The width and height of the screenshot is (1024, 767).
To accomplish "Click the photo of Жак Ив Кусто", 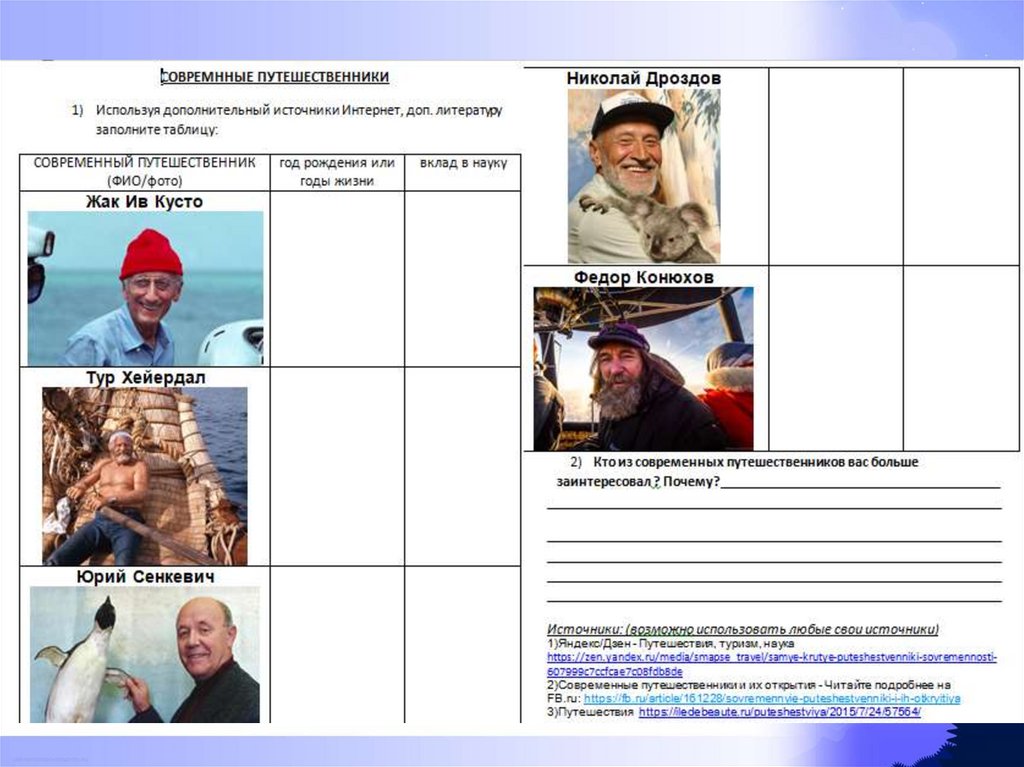I will click(146, 288).
